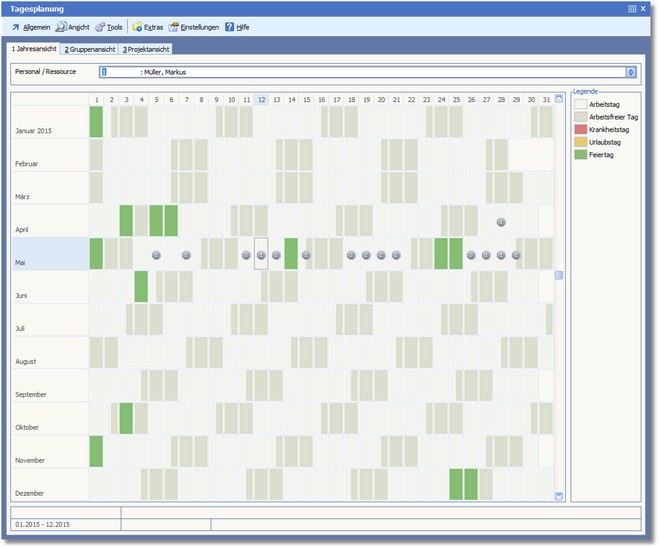The height and width of the screenshot is (548, 659).
Task: Switch to the Projektansicht tab
Action: click(x=145, y=49)
